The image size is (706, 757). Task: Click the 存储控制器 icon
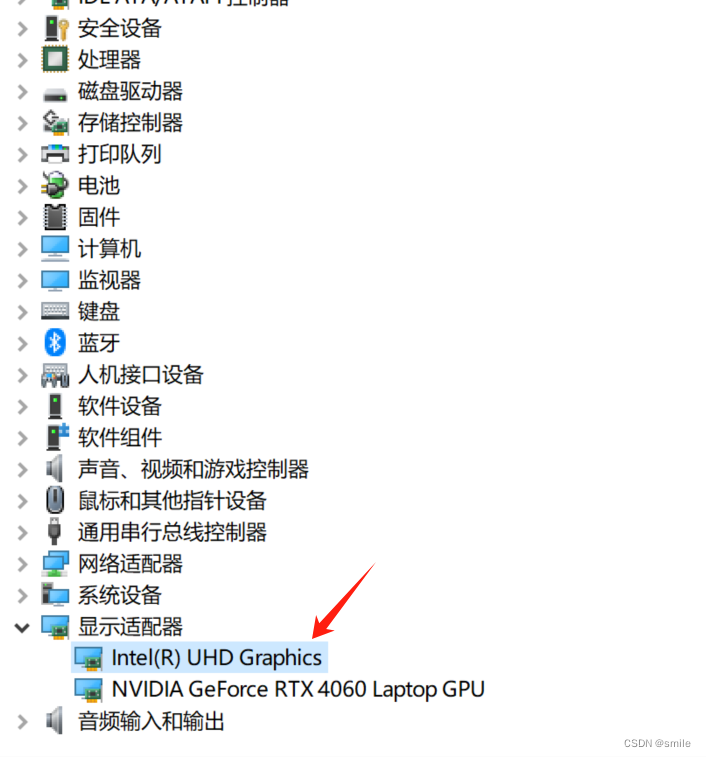tap(55, 123)
